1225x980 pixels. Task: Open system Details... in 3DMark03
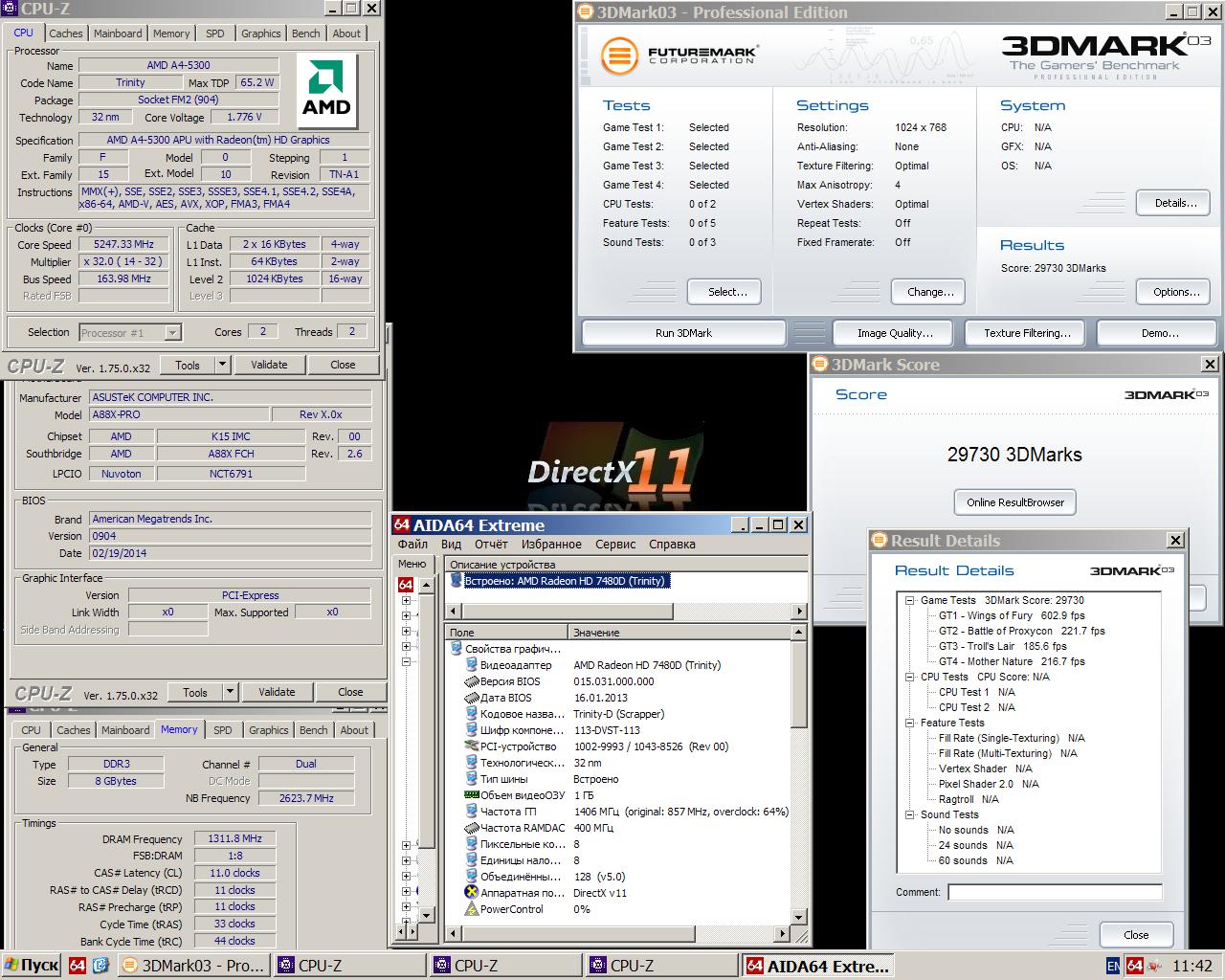click(x=1175, y=203)
